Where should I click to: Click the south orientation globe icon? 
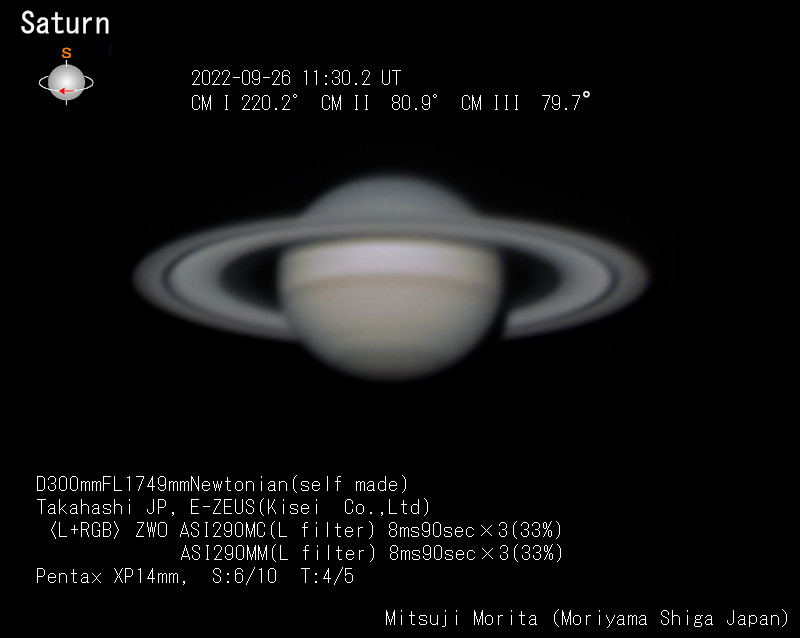click(x=66, y=82)
